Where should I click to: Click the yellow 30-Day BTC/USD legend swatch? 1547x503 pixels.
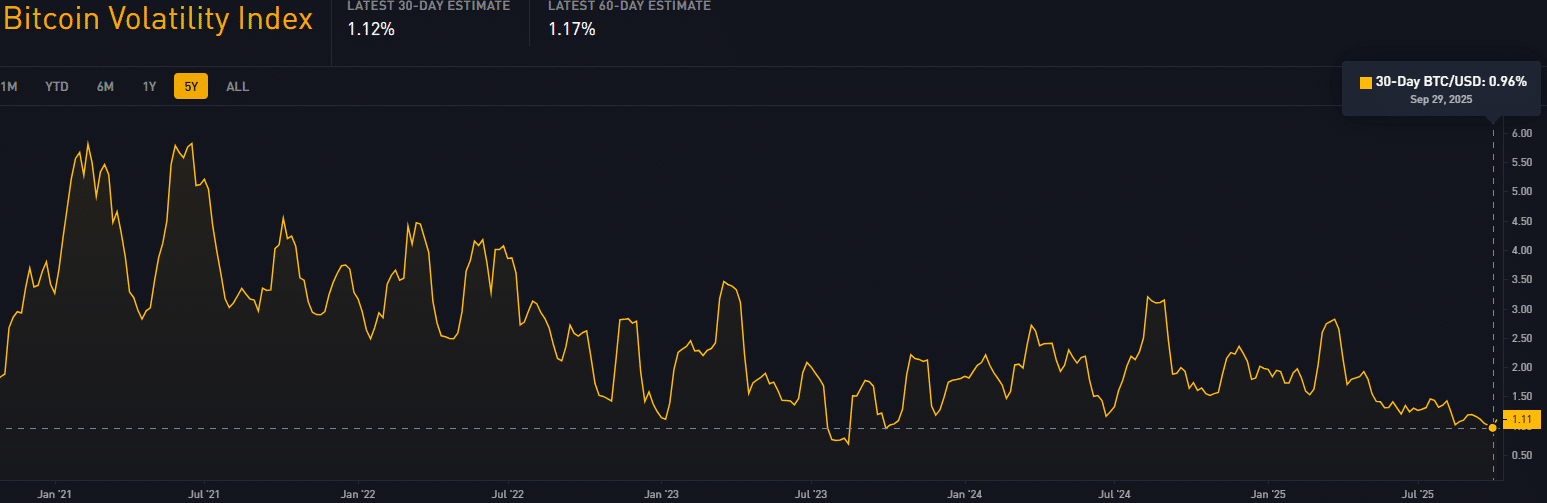coord(1366,82)
